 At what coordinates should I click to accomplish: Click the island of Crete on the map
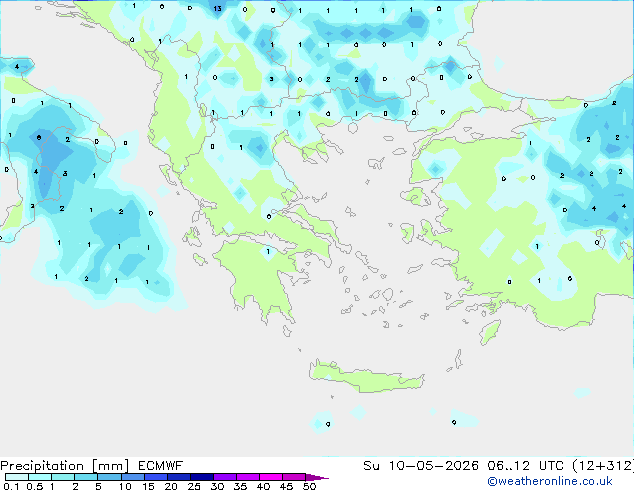point(366,378)
